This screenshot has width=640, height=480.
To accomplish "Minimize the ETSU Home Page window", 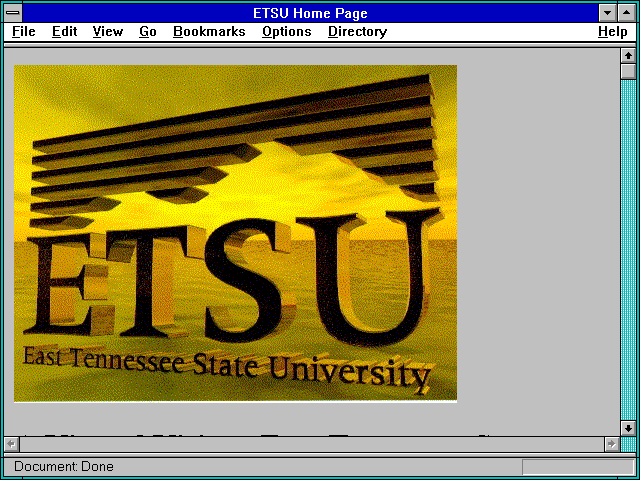I will (x=608, y=13).
